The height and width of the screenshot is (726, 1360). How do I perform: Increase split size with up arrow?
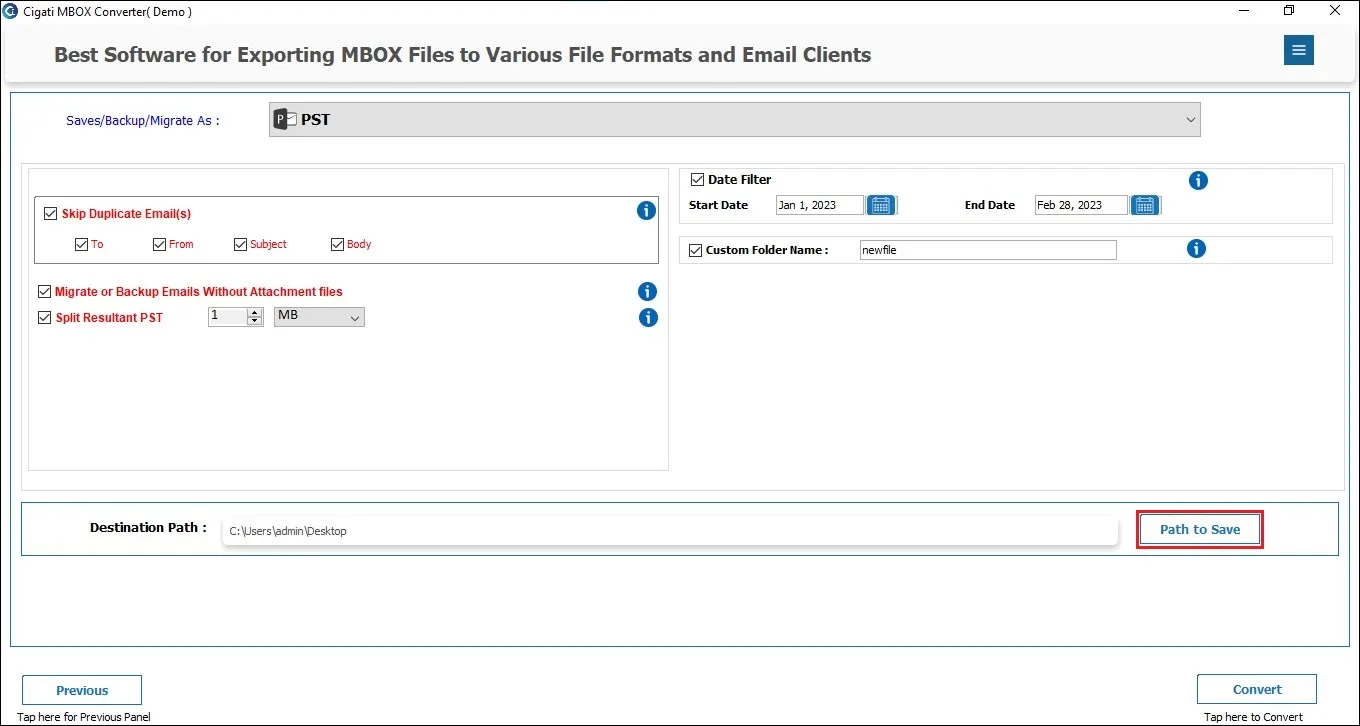click(254, 312)
